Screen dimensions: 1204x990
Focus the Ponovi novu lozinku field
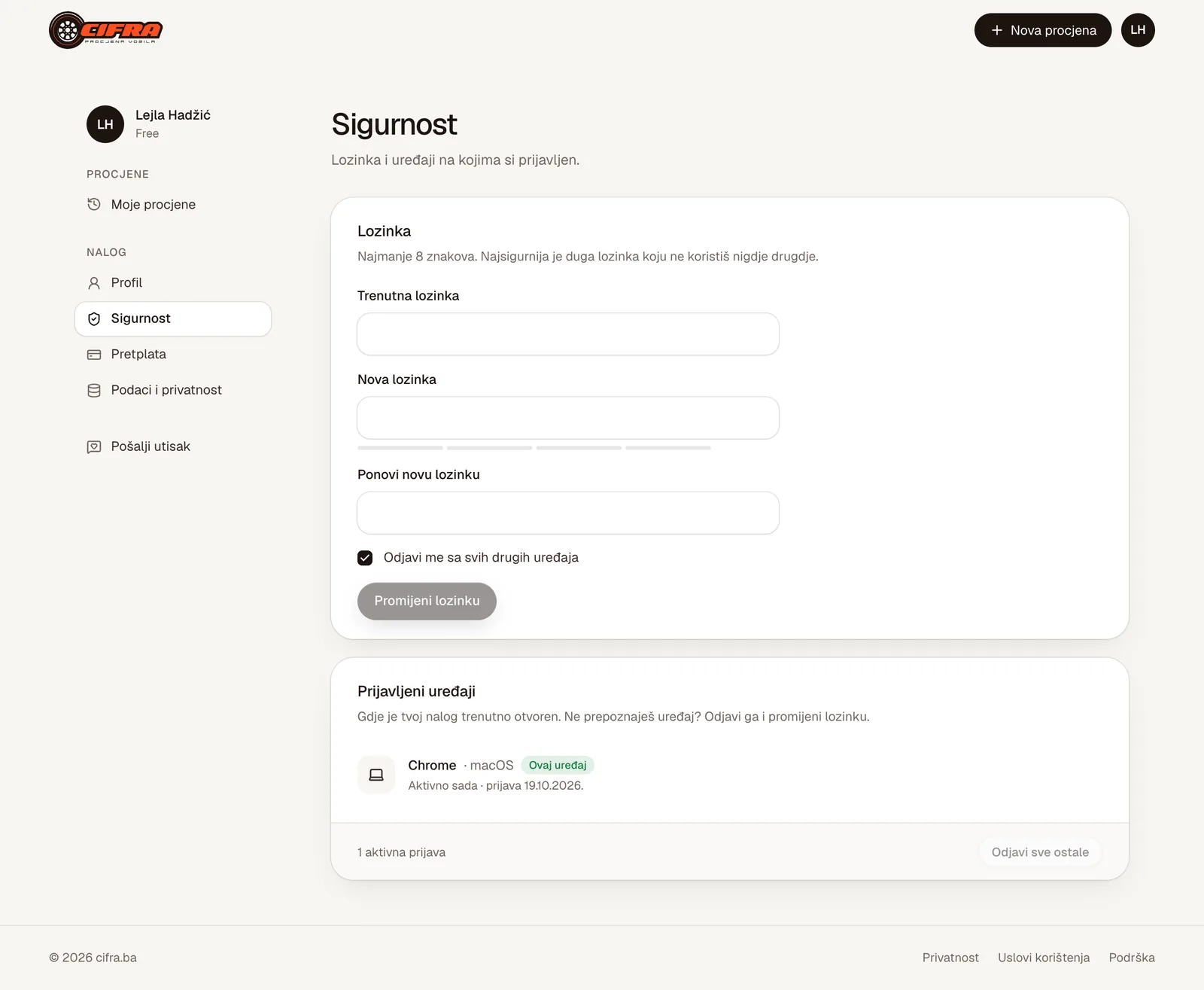tap(568, 513)
